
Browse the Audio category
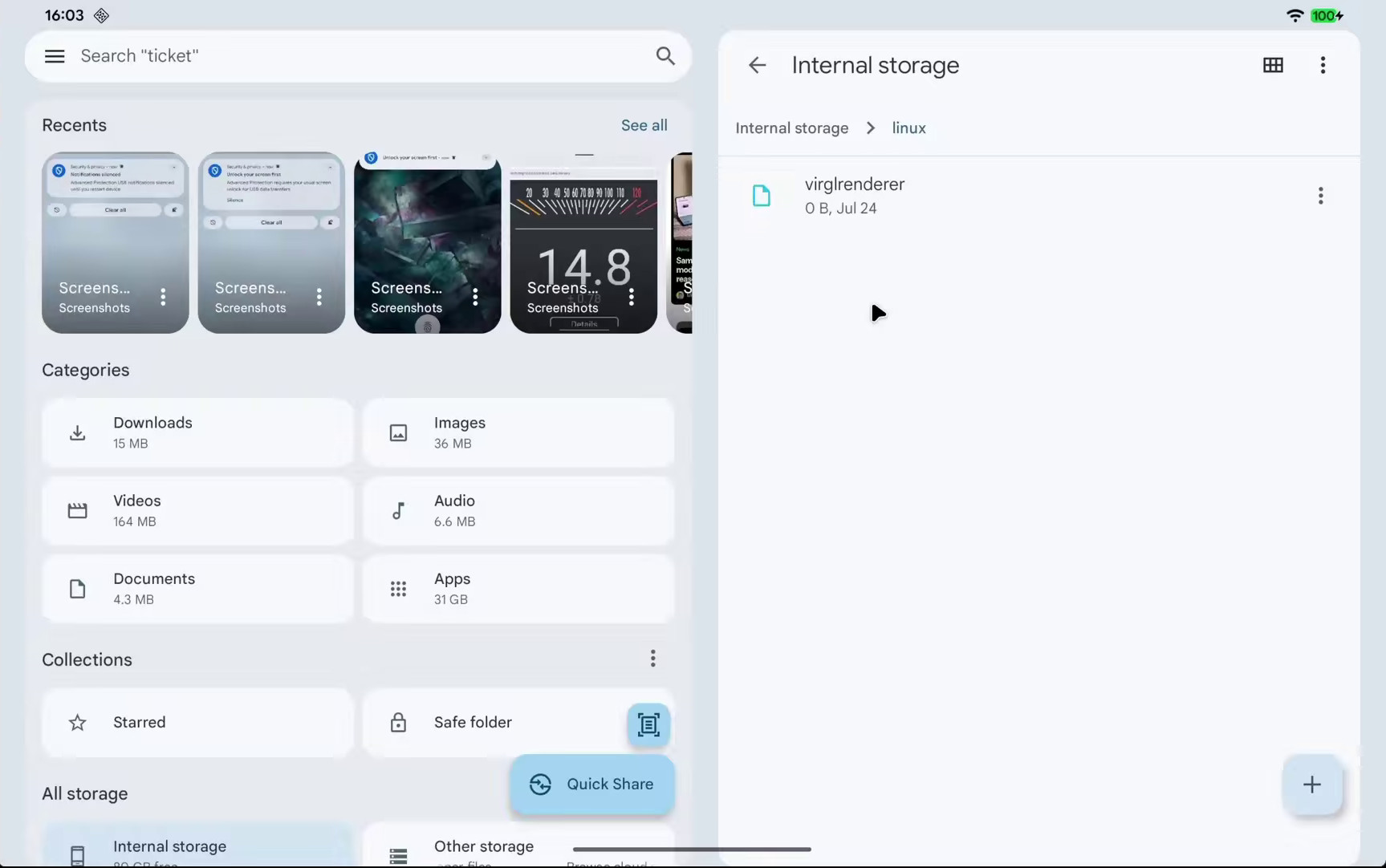click(x=518, y=510)
